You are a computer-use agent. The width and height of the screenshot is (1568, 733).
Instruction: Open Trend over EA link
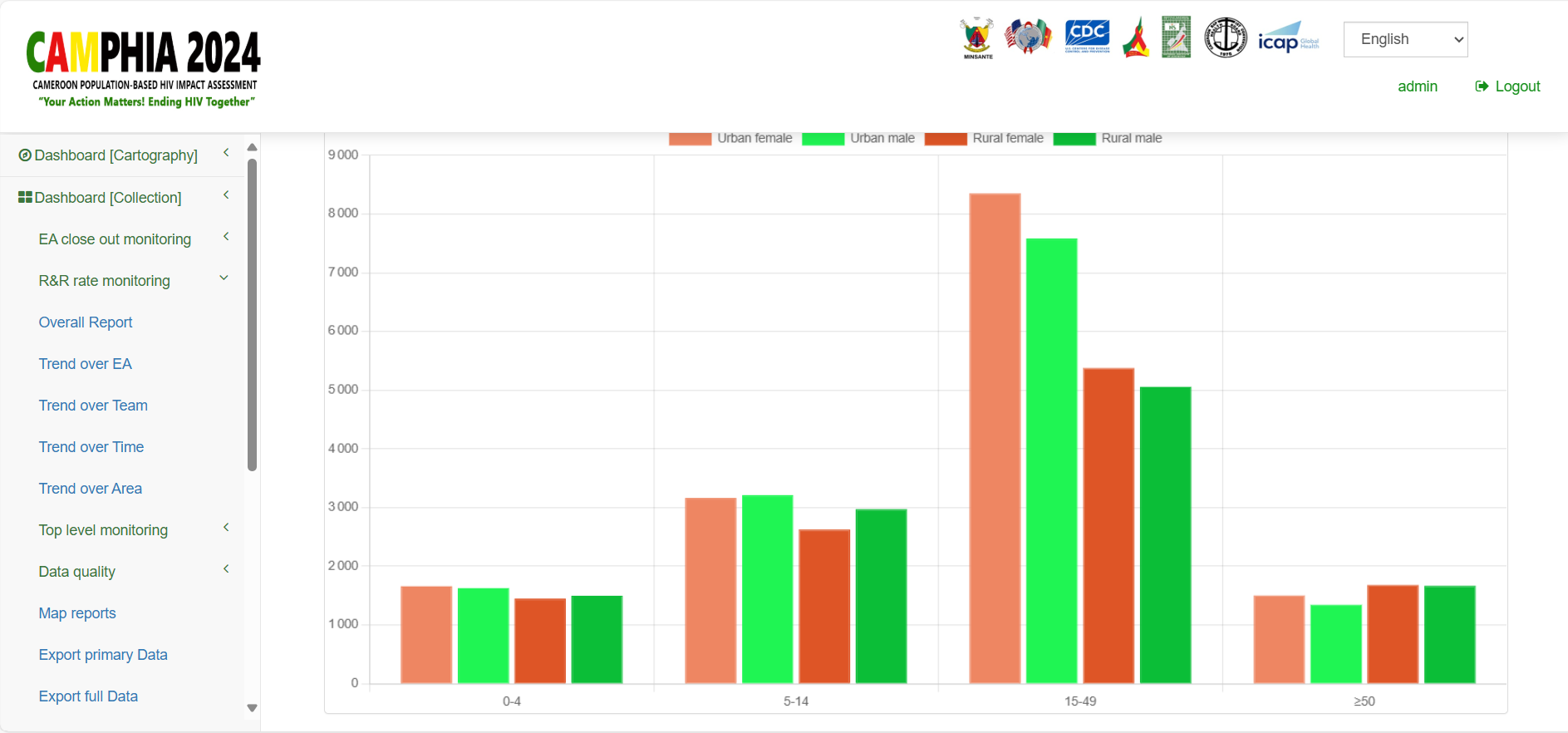point(86,364)
